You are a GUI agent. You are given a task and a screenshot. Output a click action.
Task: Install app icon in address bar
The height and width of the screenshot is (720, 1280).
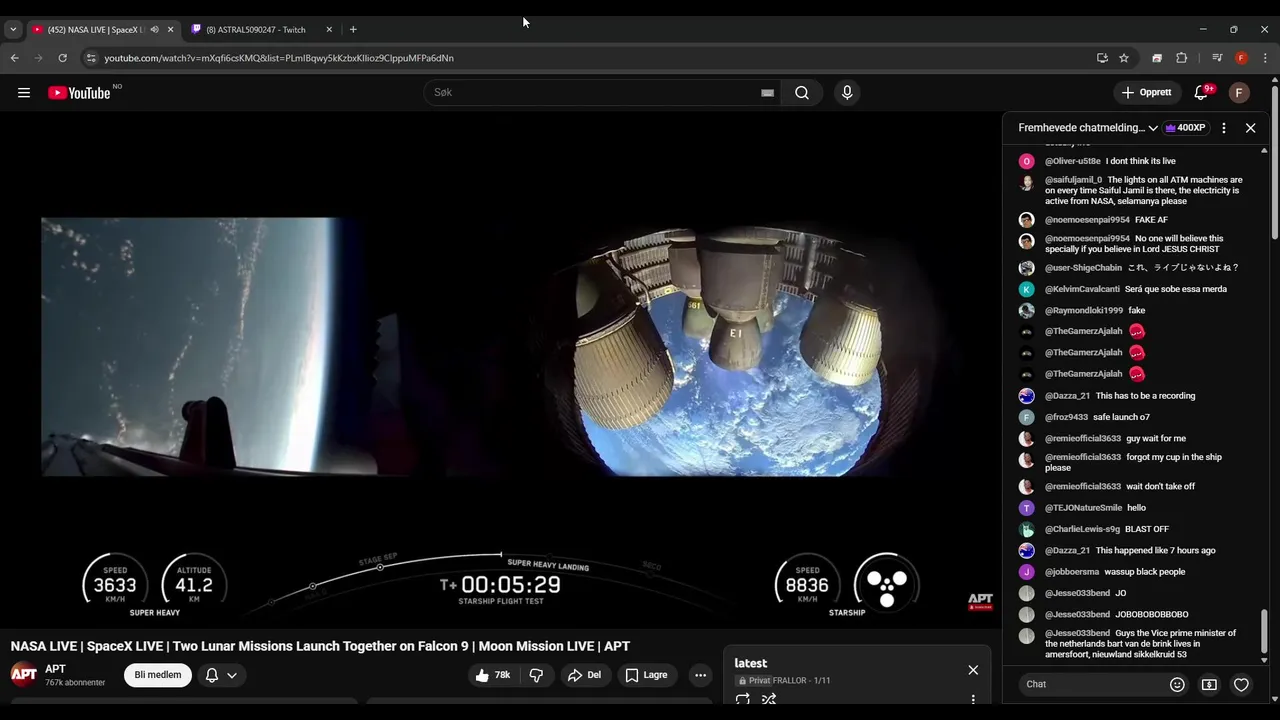pyautogui.click(x=1102, y=58)
